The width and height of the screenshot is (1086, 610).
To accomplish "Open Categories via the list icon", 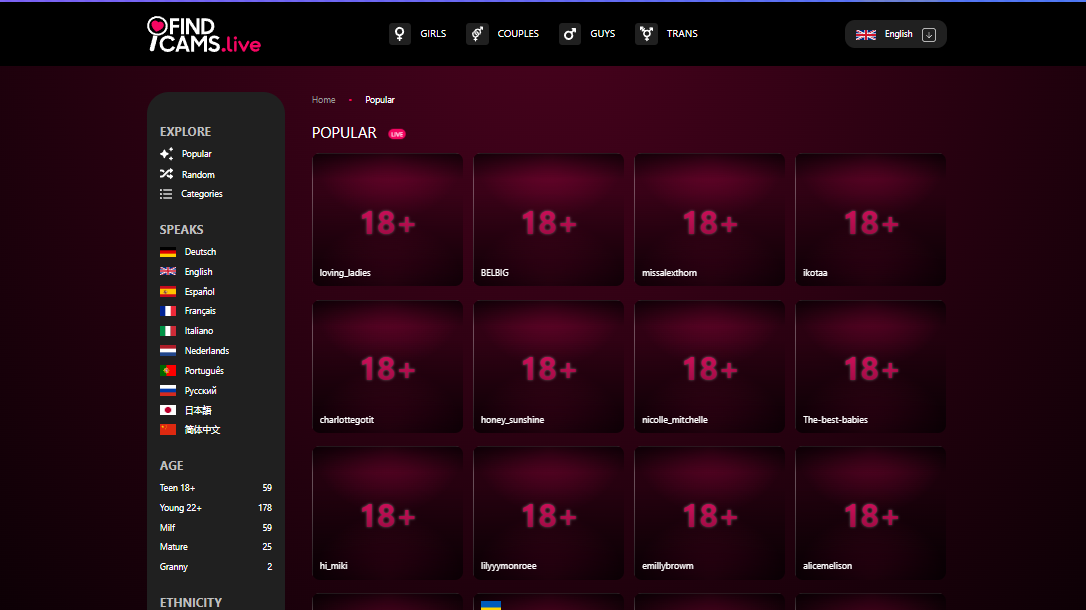I will click(x=167, y=193).
